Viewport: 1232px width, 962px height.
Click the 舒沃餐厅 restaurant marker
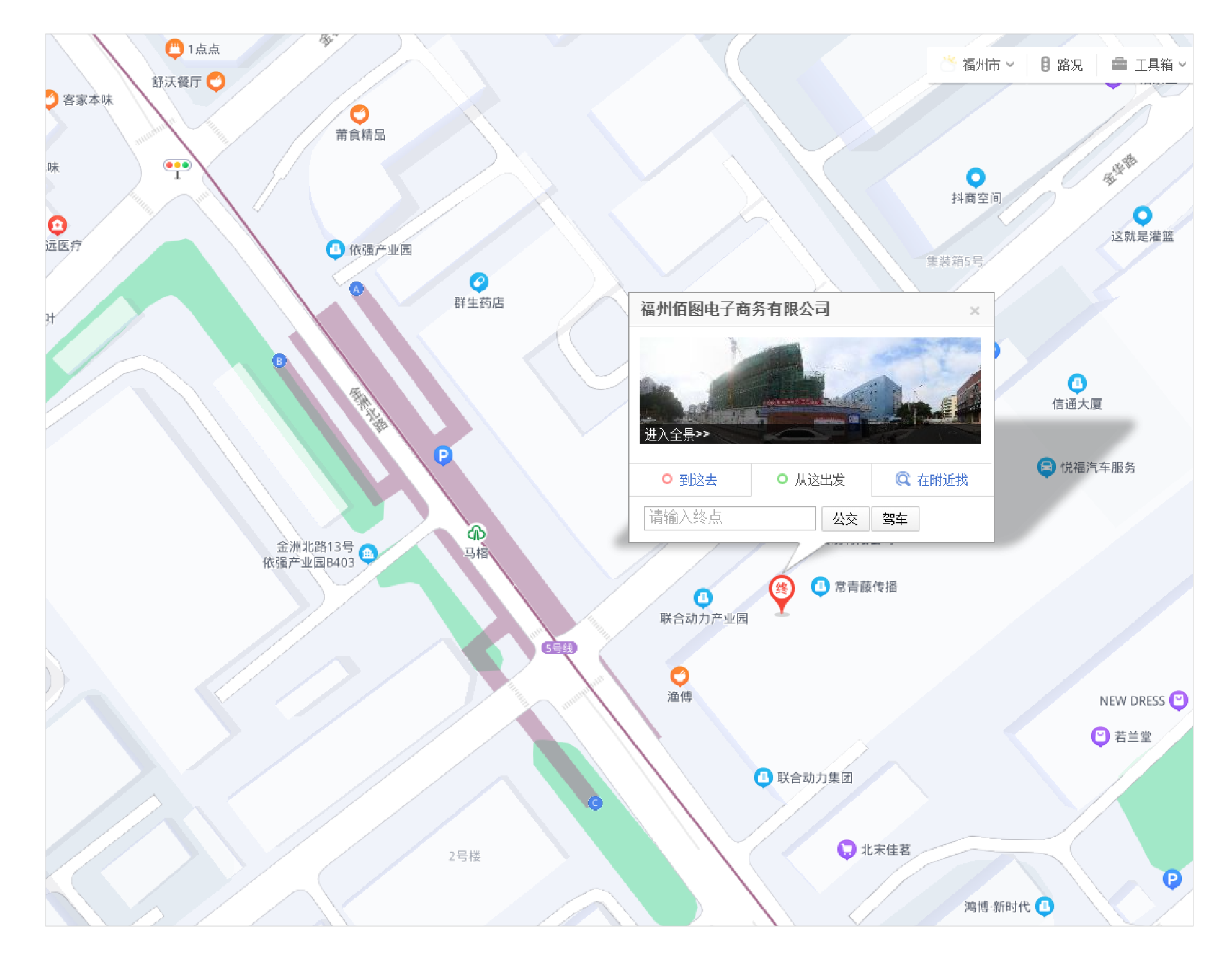216,81
